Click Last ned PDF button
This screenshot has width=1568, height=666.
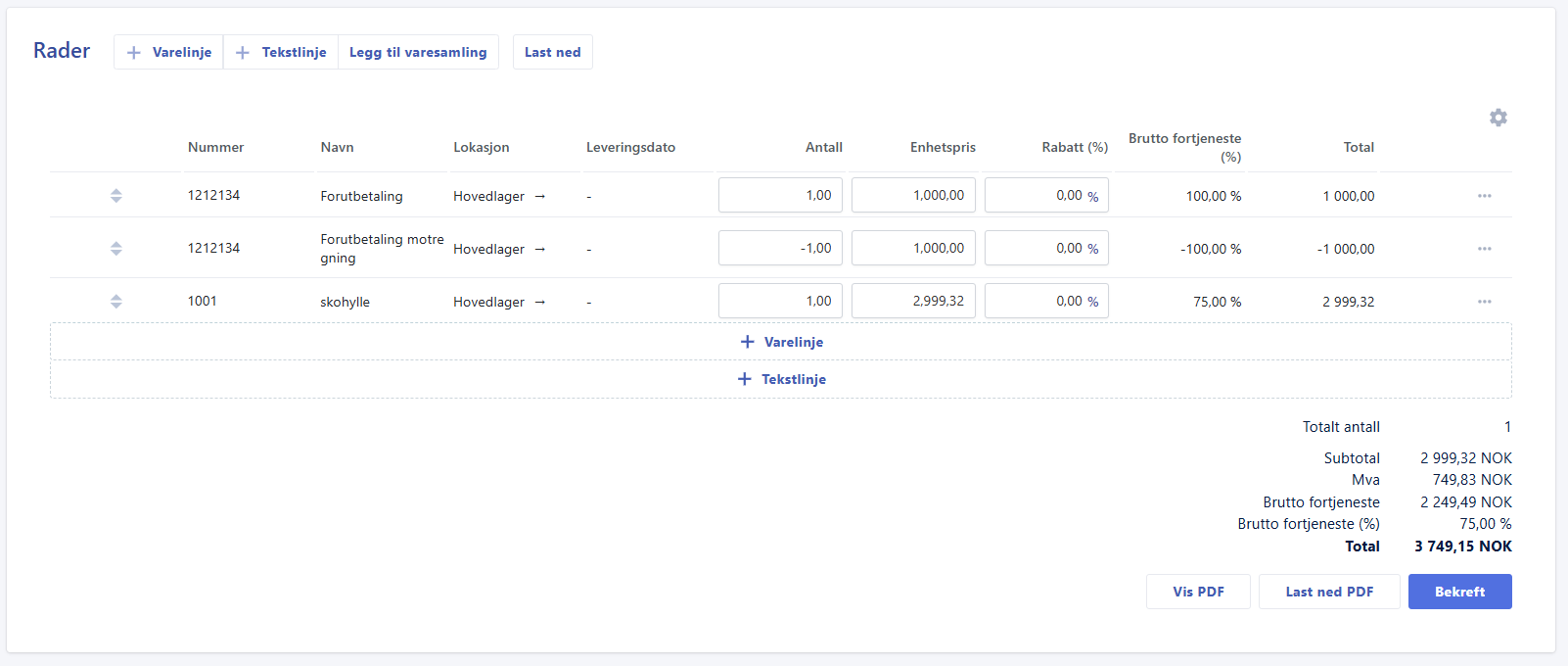coord(1328,592)
